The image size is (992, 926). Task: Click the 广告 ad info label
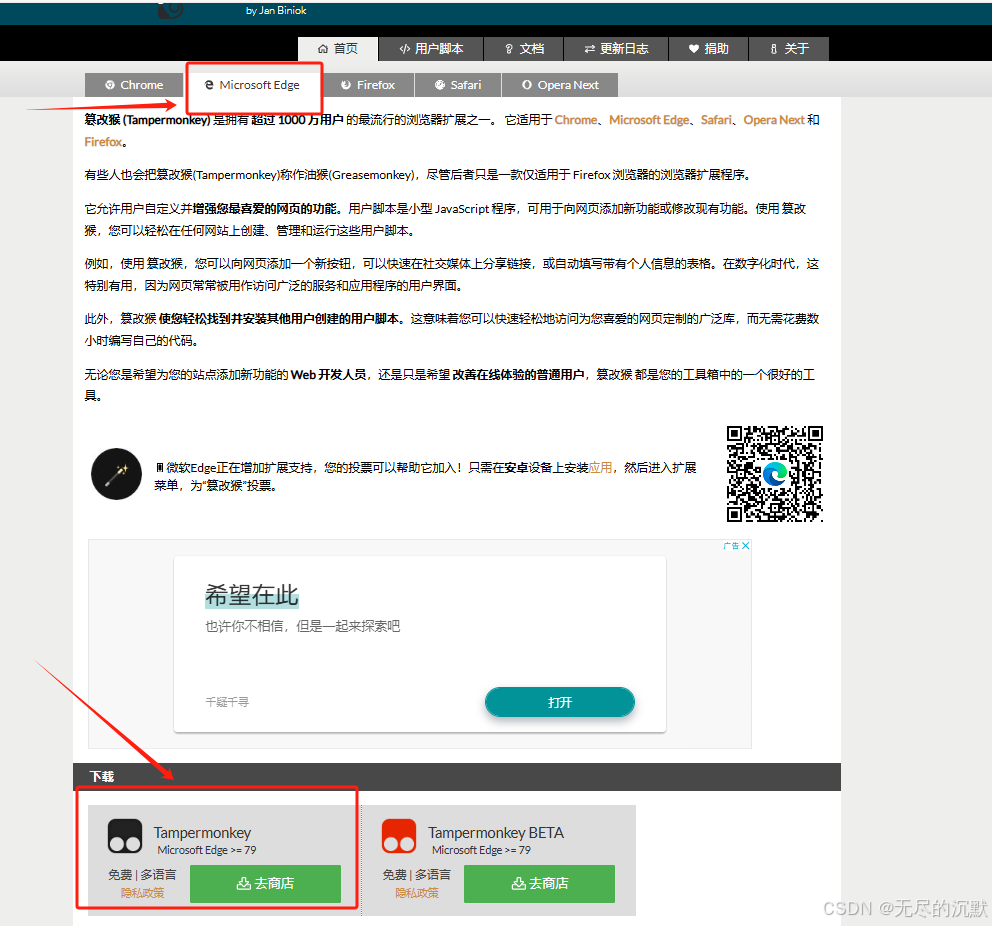(x=731, y=546)
